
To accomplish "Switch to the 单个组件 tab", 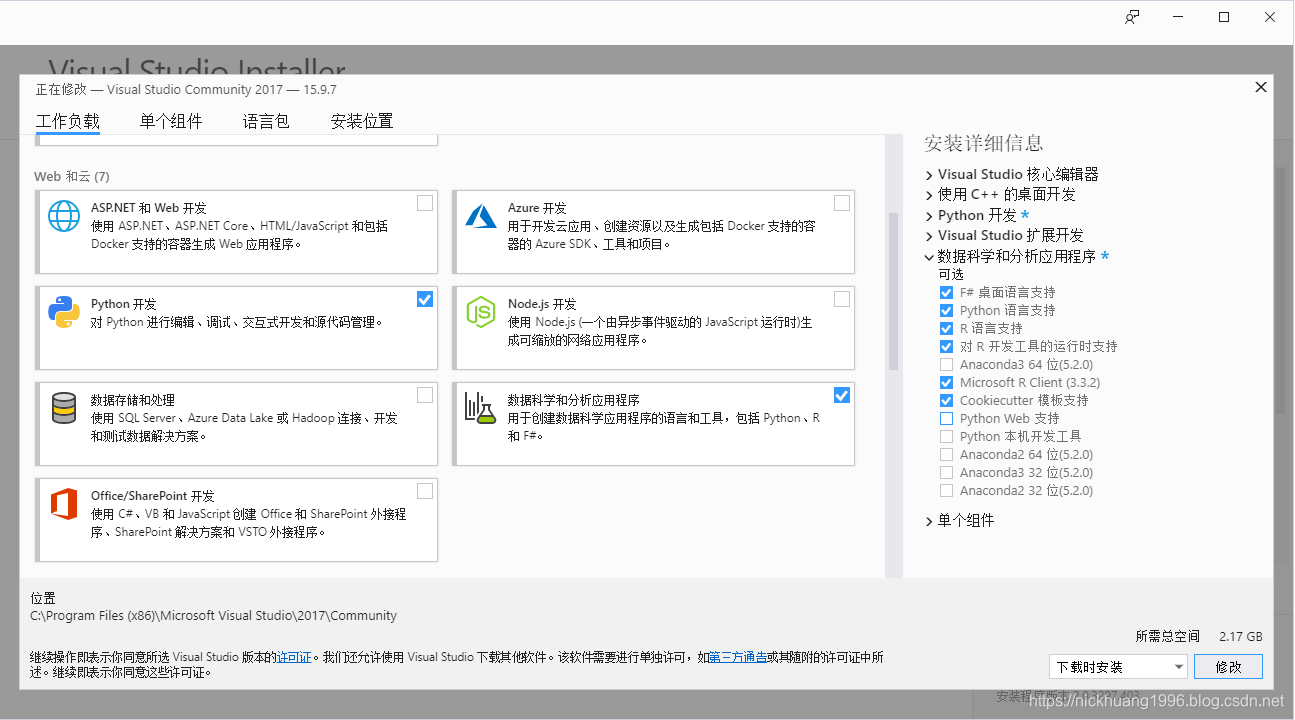I will (171, 122).
